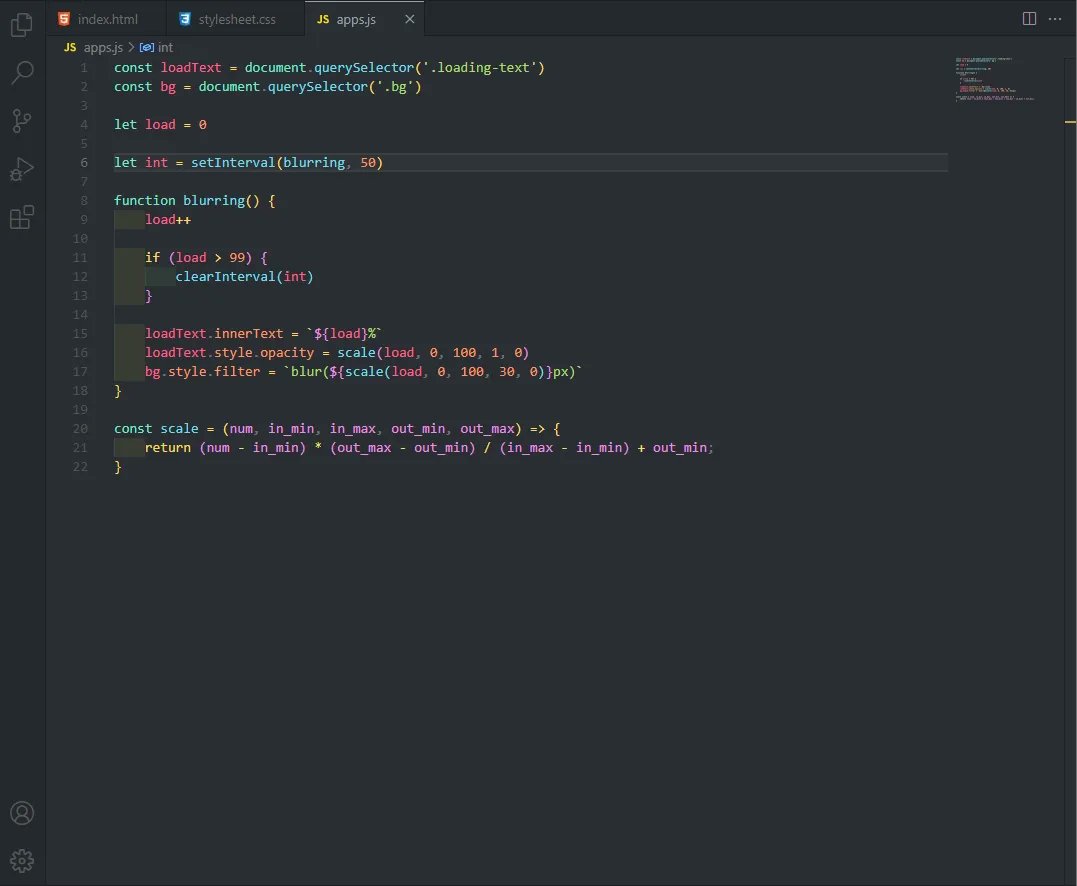Click 'load++' on line 9
Screen dimensions: 1077x886
[x=168, y=220]
